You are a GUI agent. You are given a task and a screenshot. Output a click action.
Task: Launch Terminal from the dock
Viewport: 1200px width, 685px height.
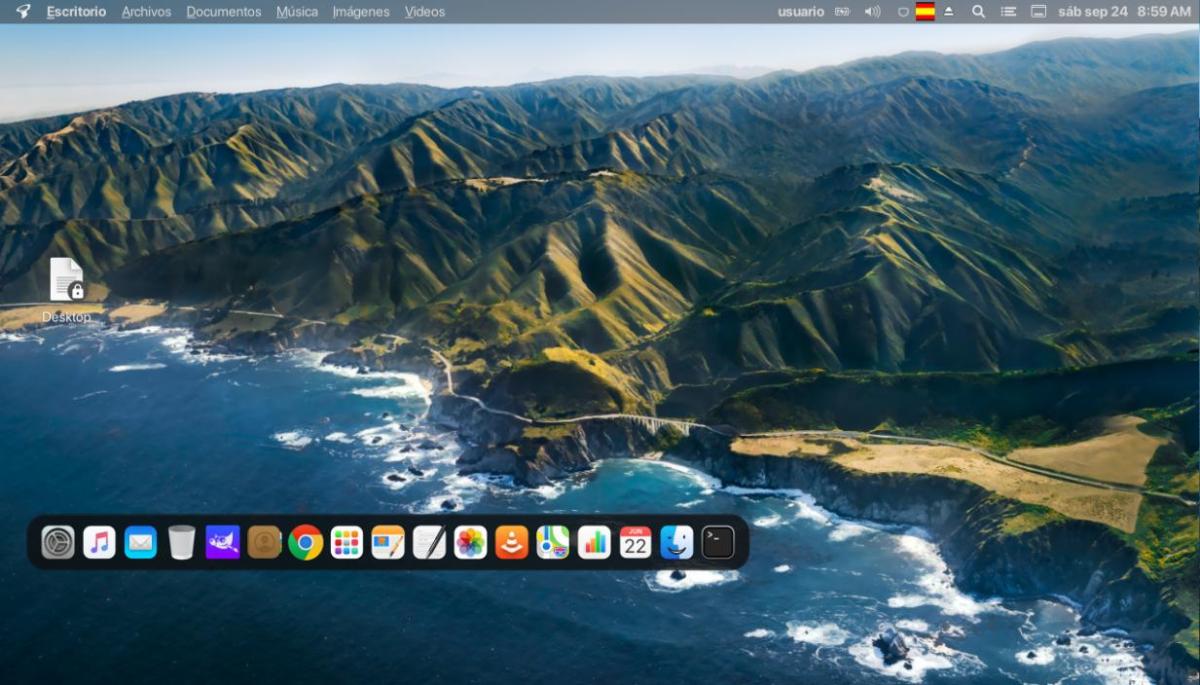point(717,542)
